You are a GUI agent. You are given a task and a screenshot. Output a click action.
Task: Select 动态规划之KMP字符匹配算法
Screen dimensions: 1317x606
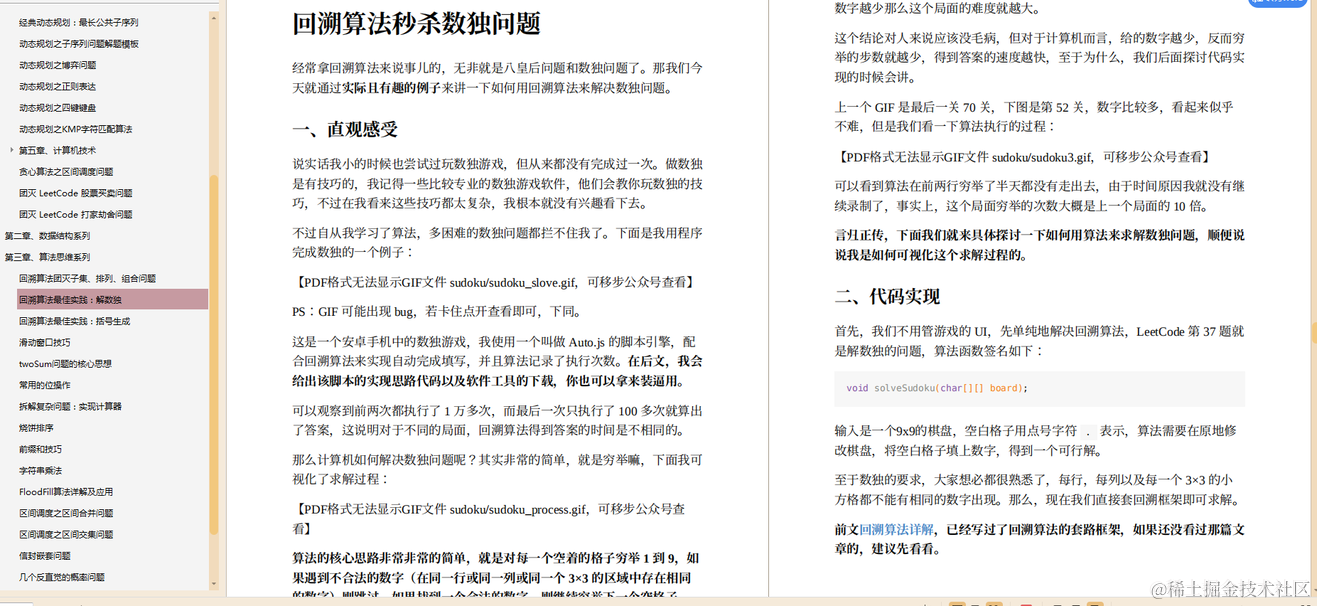pos(75,129)
